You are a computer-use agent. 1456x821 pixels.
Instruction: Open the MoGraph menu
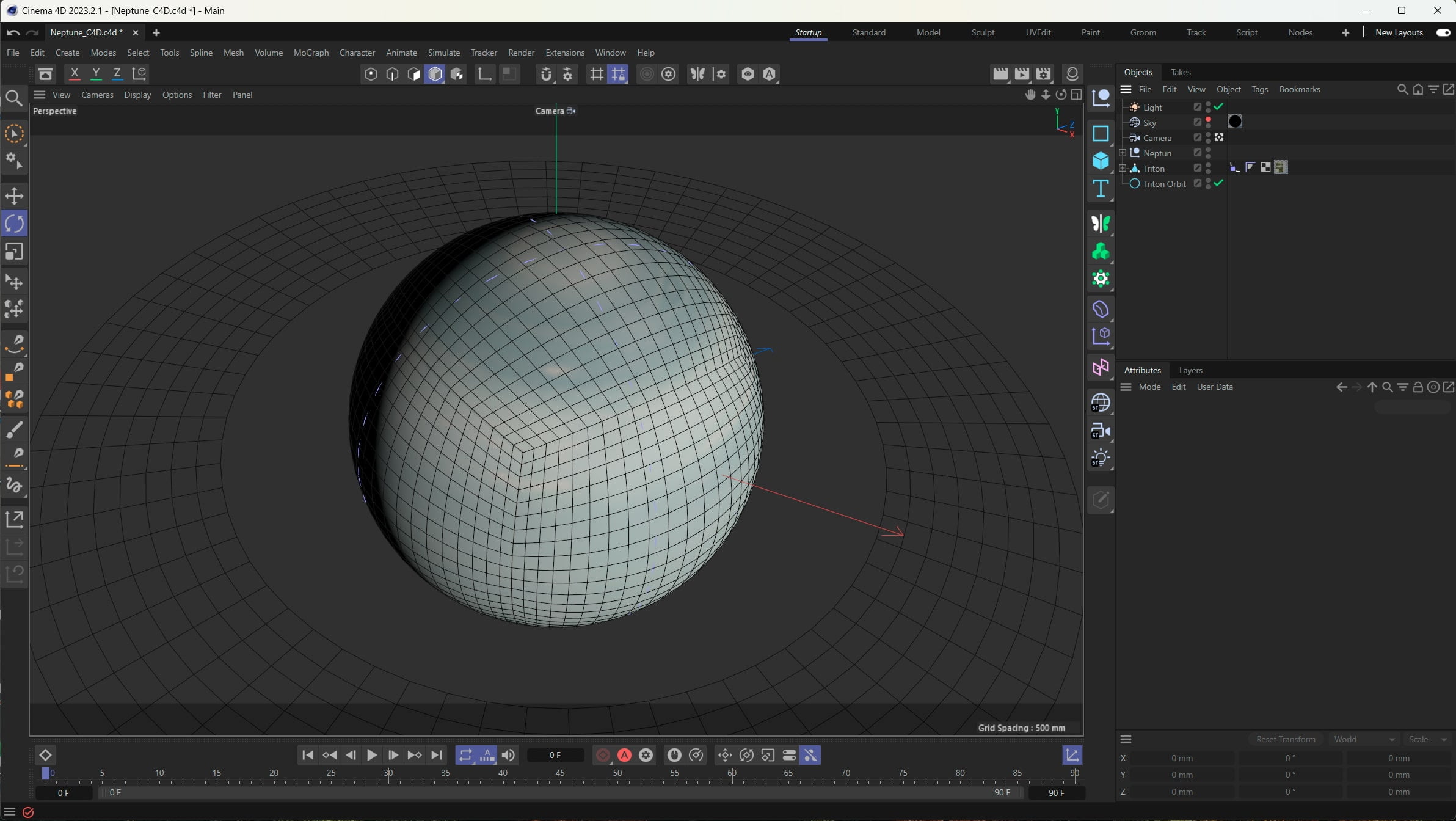pyautogui.click(x=311, y=53)
